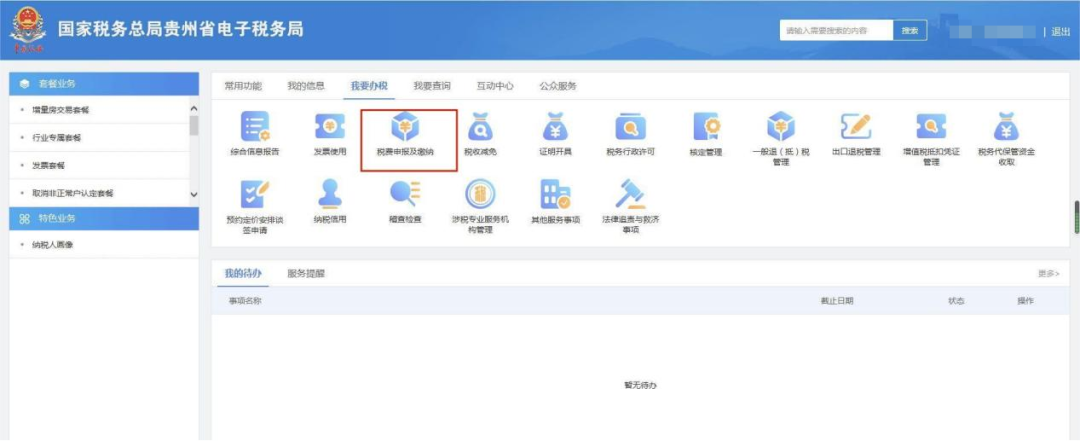This screenshot has width=1080, height=441.
Task: Click the 套餐业务 cube icon
Action: [25, 84]
